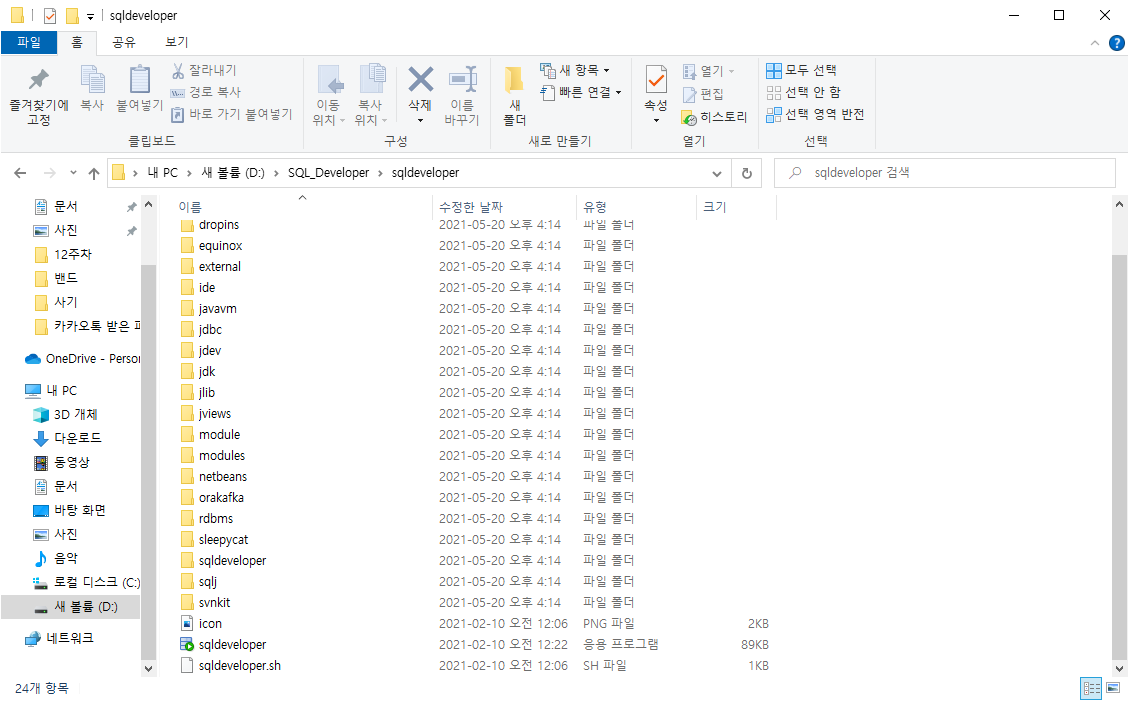Sort by the 이름 column header
The height and width of the screenshot is (701, 1129).
190,207
